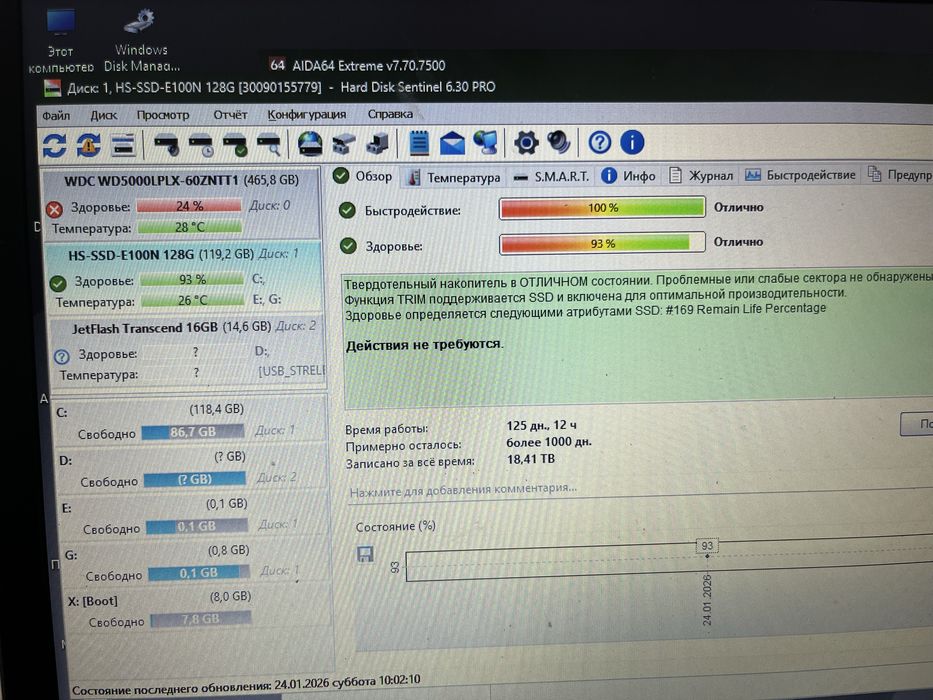Click the red X health icon for WDC disk

[54, 210]
